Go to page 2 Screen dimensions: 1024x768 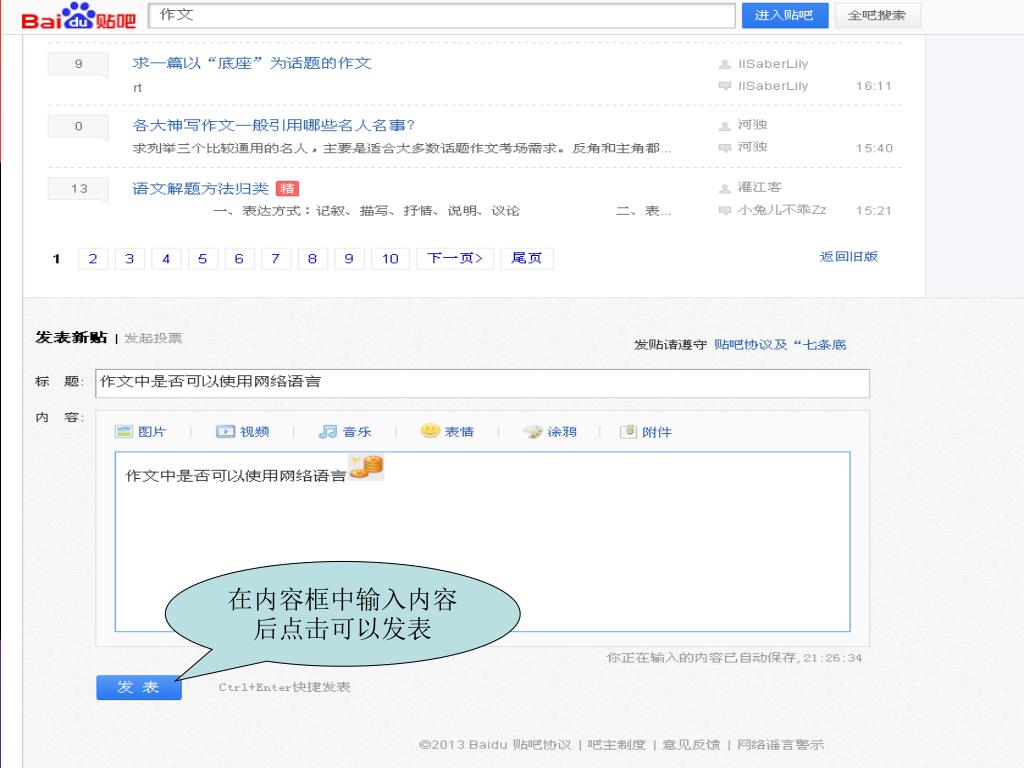point(93,259)
